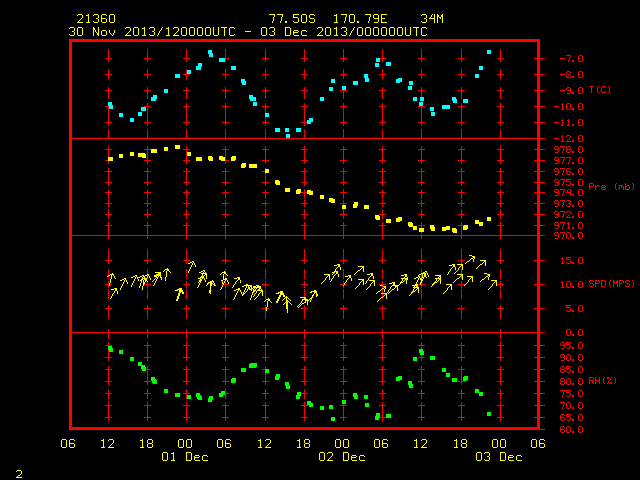Image resolution: width=640 pixels, height=480 pixels.
Task: Click the 170.79E longitude text
Action: [x=360, y=19]
